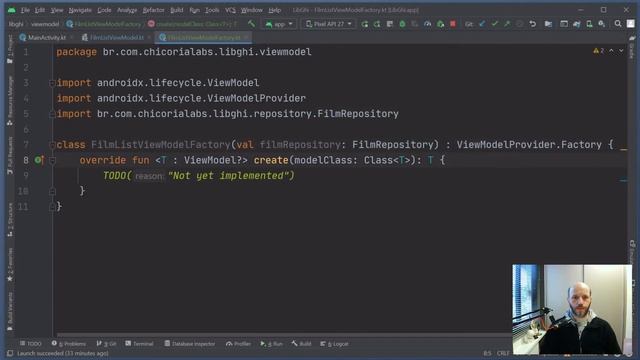This screenshot has height=360, width=640.
Task: Open the Favorites side panel
Action: (10, 265)
